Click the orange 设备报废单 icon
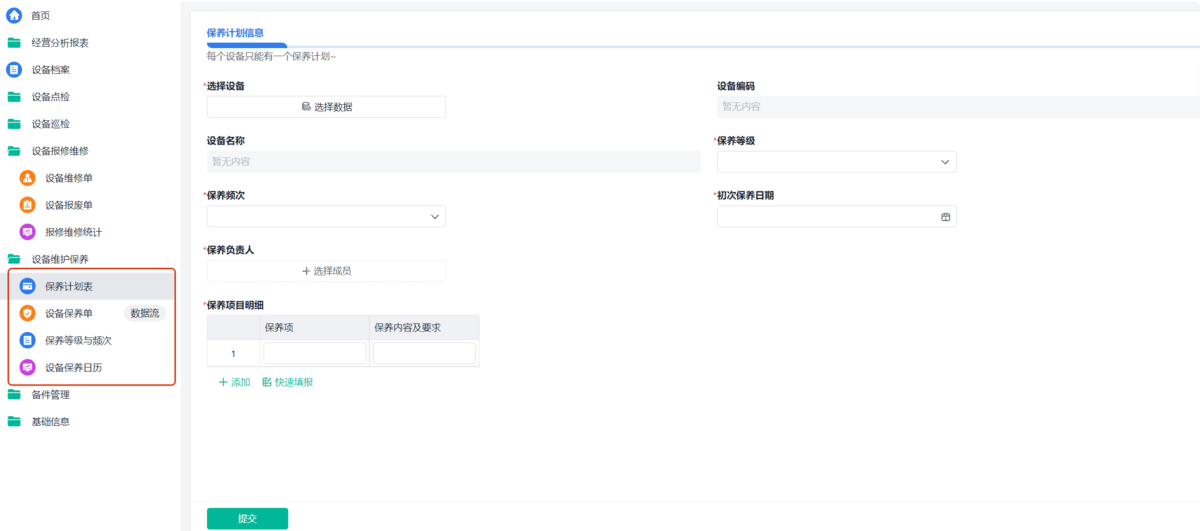This screenshot has width=1200, height=531. click(x=28, y=205)
